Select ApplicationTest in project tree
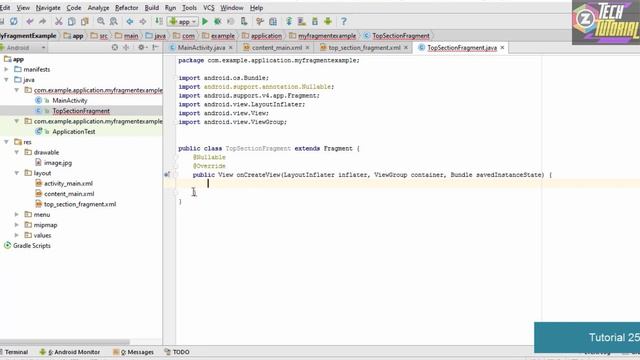Image resolution: width=640 pixels, height=360 pixels. tap(73, 131)
